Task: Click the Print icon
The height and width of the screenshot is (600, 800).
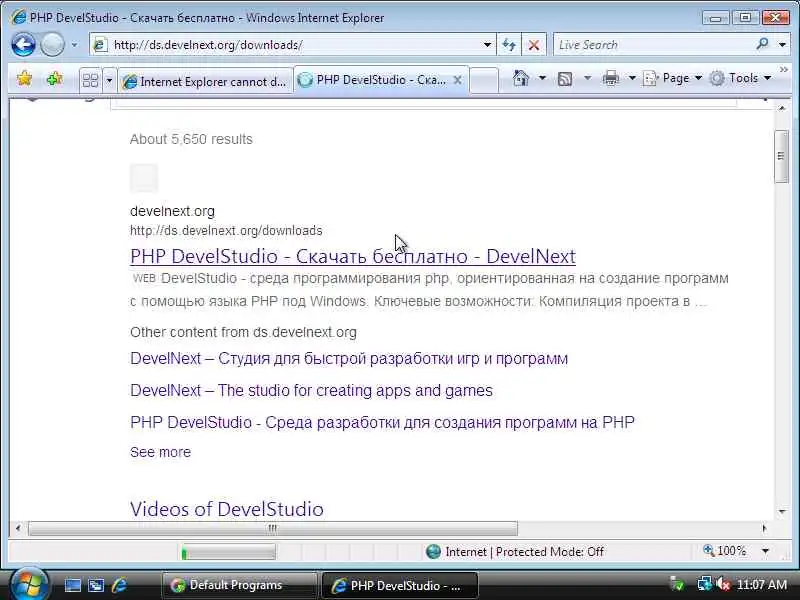Action: coord(610,78)
